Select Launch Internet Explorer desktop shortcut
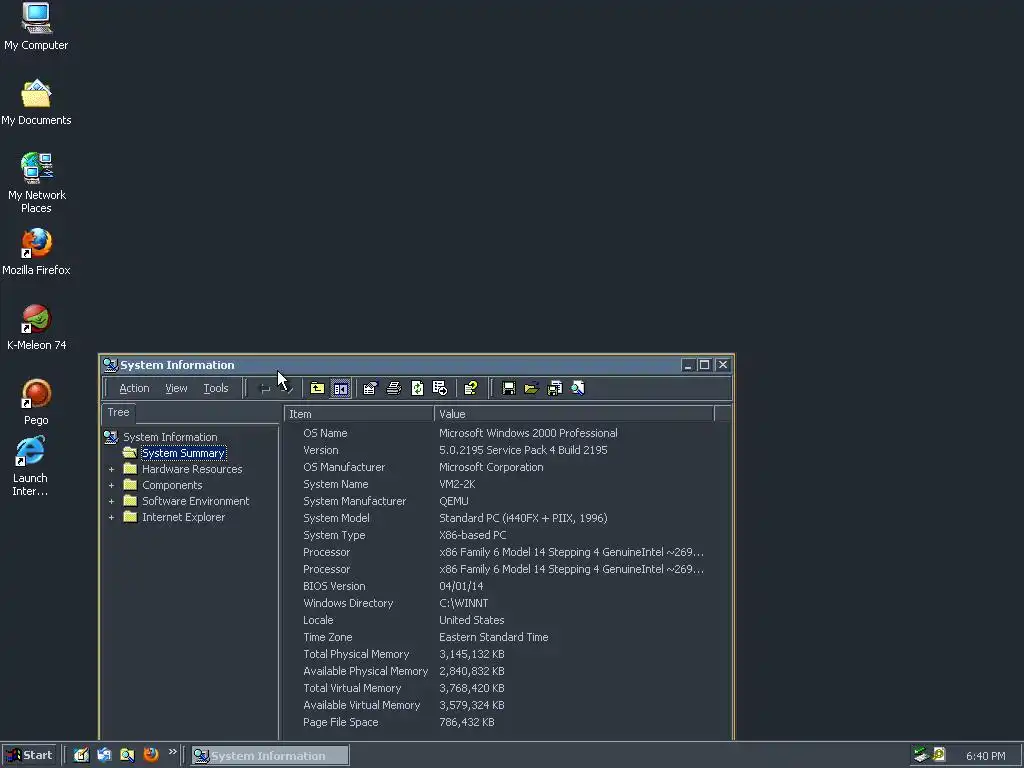Viewport: 1024px width, 768px height. click(x=30, y=466)
